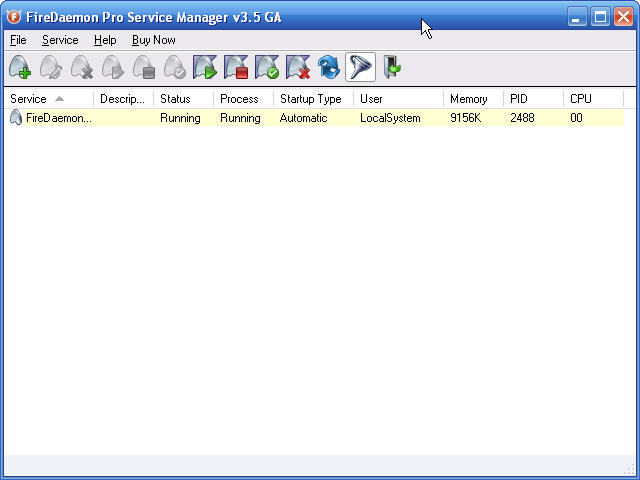Click Install all services green check icon
The height and width of the screenshot is (480, 640).
[267, 67]
